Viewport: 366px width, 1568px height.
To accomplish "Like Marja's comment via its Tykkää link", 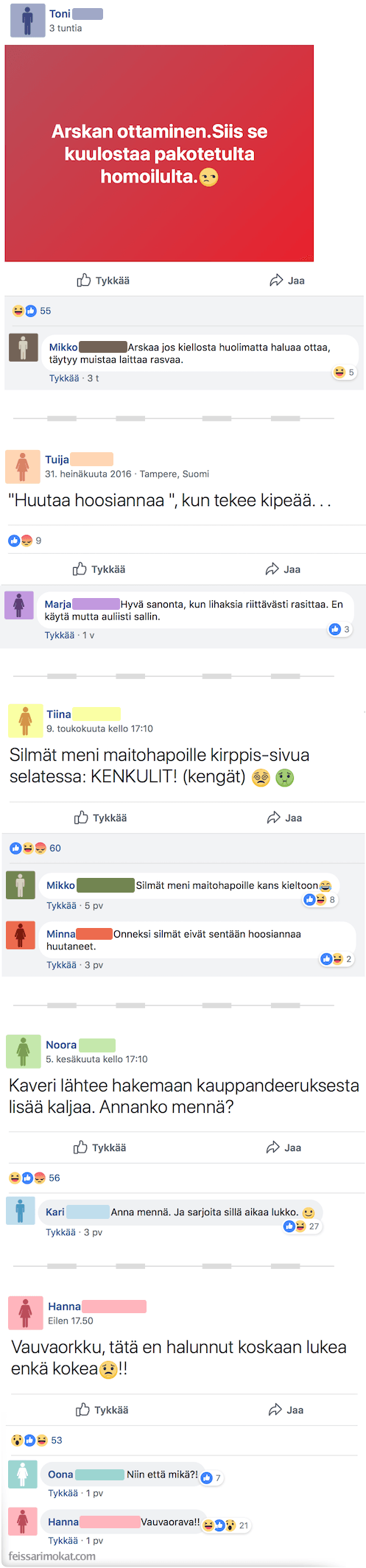I will 60,635.
